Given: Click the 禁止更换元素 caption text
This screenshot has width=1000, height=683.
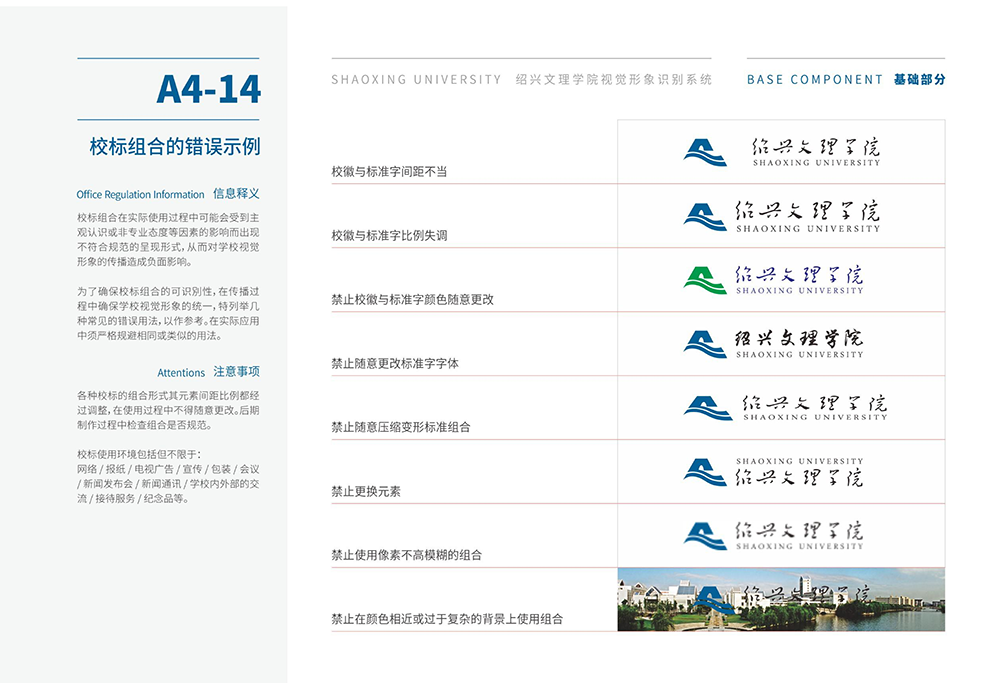Looking at the screenshot, I should tap(366, 492).
